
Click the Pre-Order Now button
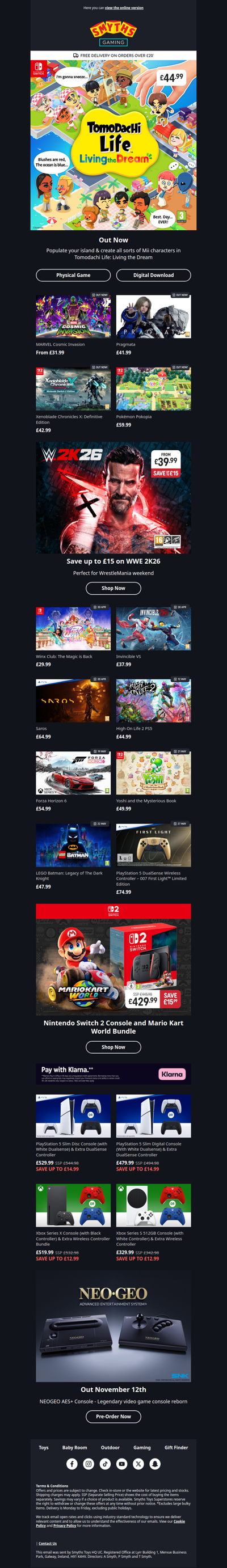click(113, 1417)
